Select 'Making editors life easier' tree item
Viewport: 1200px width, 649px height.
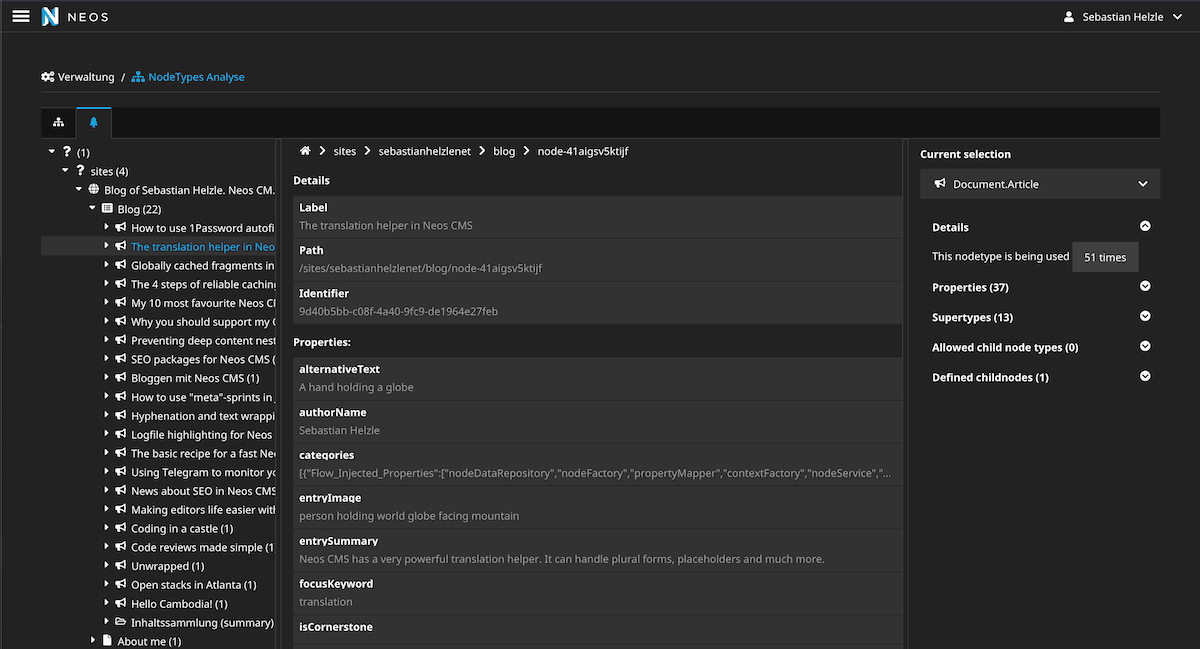click(x=203, y=510)
